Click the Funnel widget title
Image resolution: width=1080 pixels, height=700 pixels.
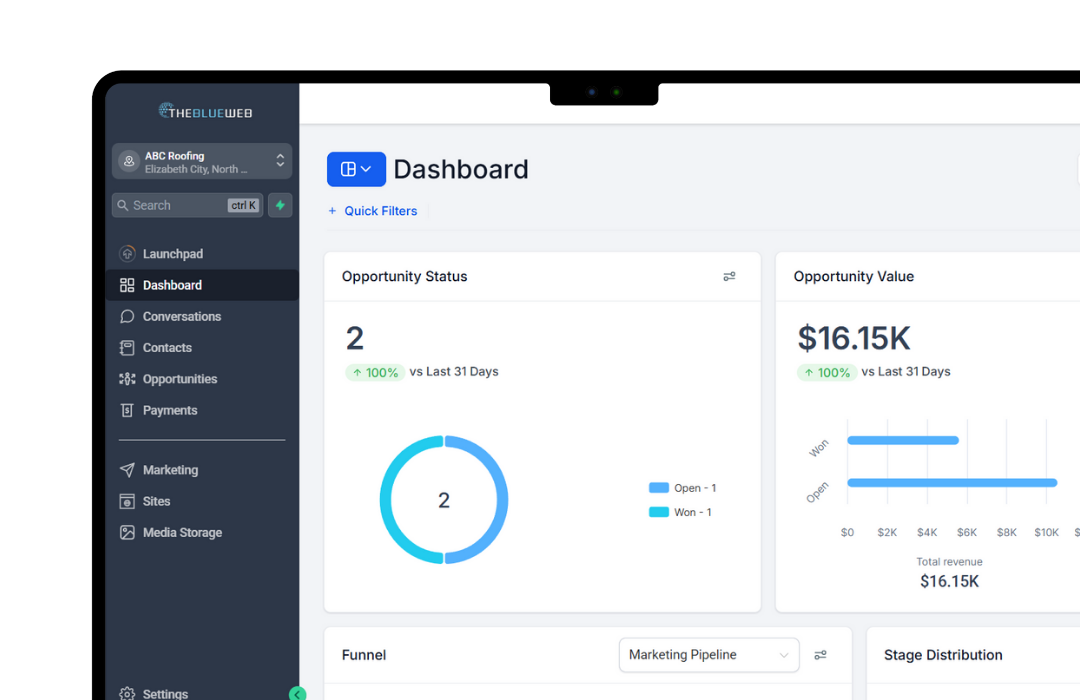click(x=364, y=655)
